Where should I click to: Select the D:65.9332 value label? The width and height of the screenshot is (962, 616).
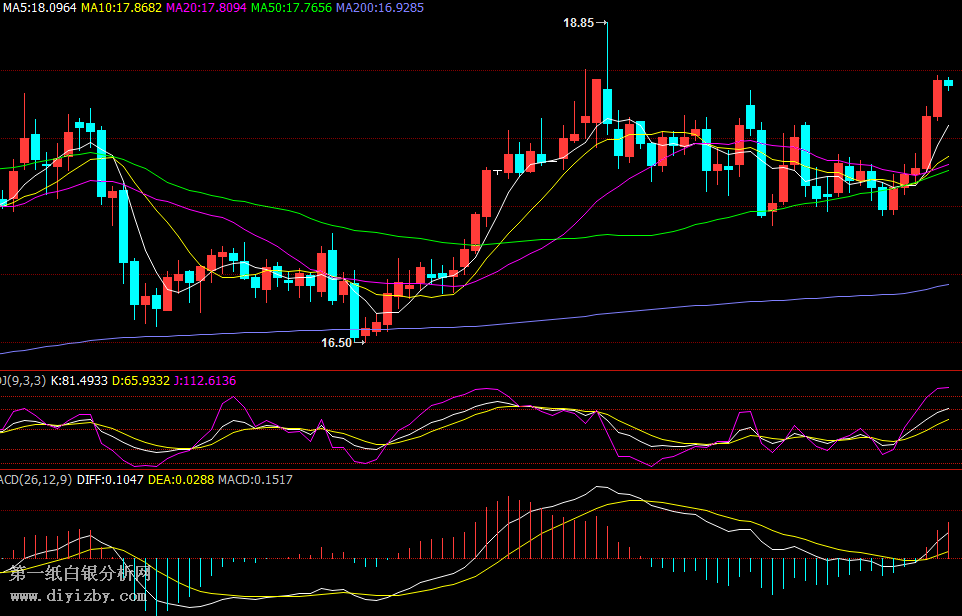(141, 380)
